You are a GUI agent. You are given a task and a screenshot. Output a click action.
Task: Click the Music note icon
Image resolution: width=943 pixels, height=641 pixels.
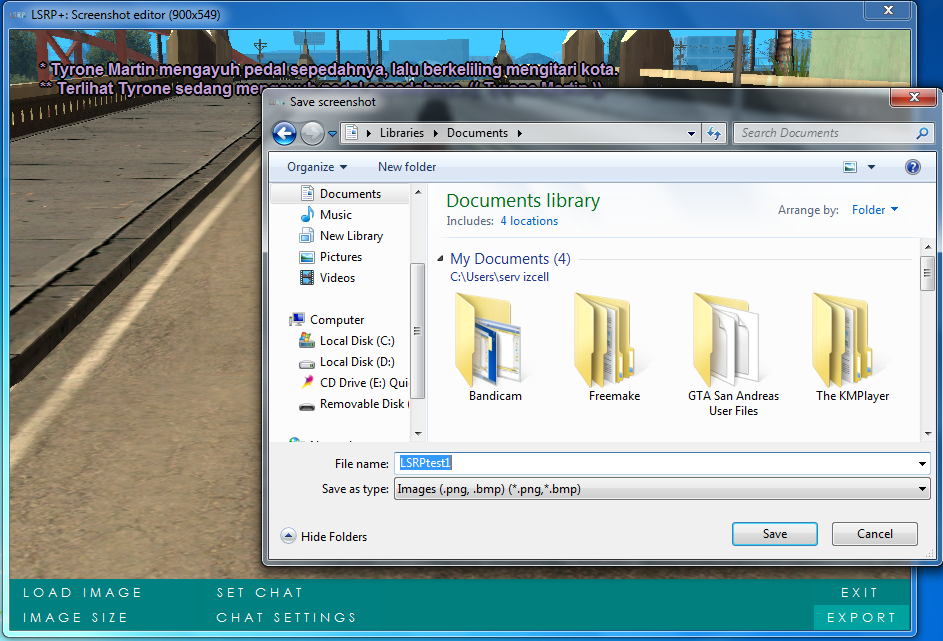click(x=307, y=214)
